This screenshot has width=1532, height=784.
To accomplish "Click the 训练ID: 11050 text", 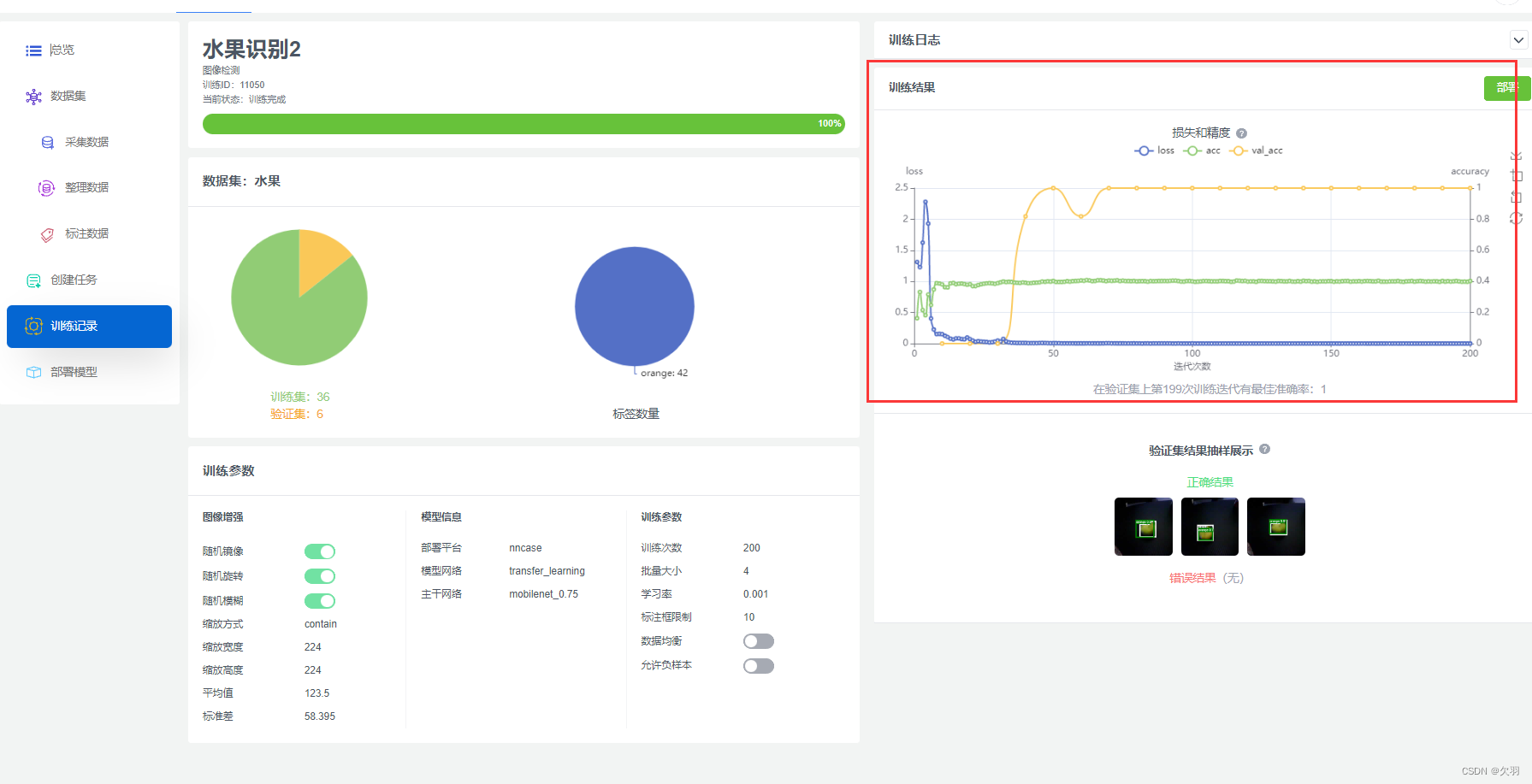I will click(234, 85).
